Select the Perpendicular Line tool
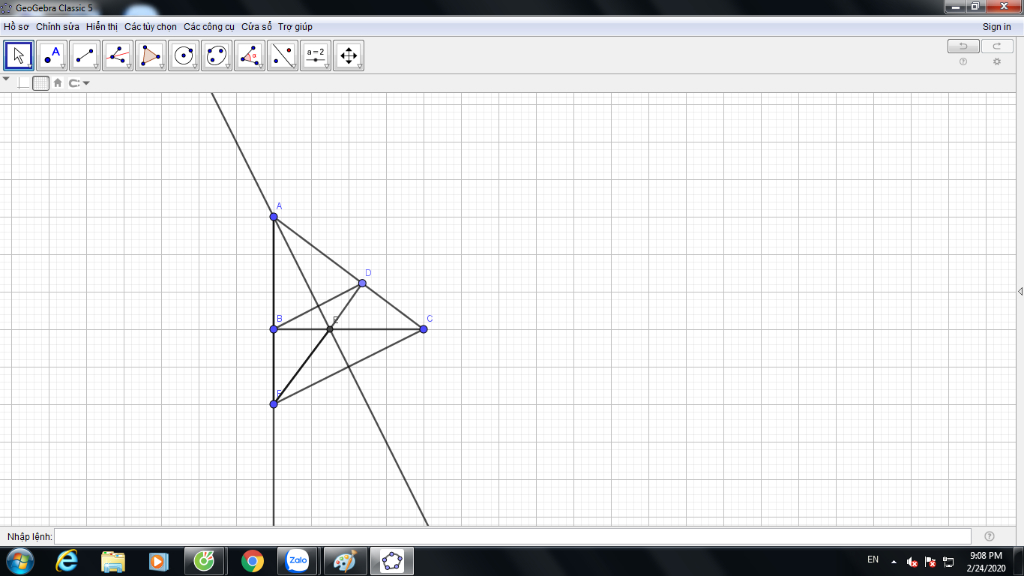Viewport: 1024px width, 576px height. point(118,56)
